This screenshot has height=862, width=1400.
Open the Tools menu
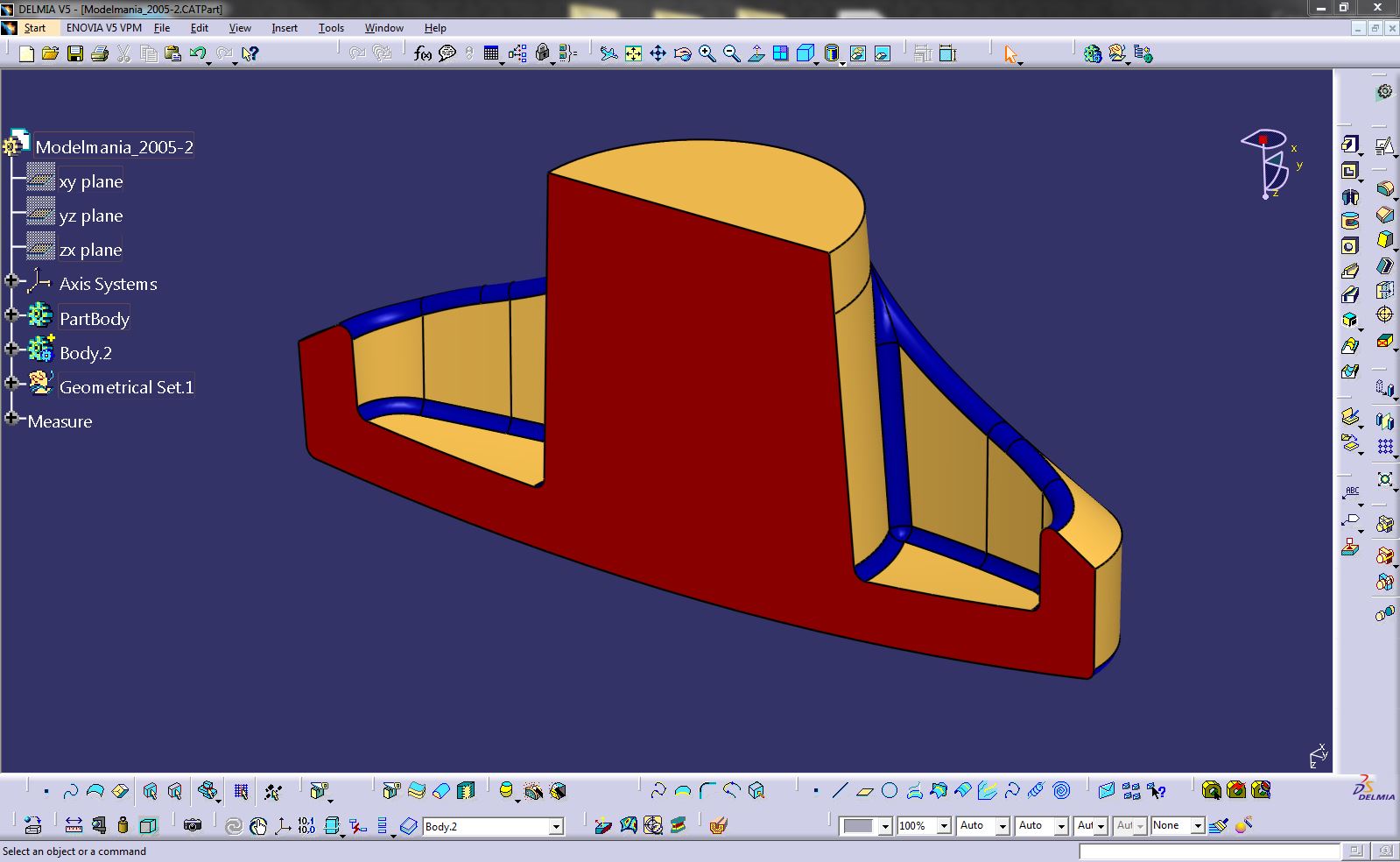331,28
